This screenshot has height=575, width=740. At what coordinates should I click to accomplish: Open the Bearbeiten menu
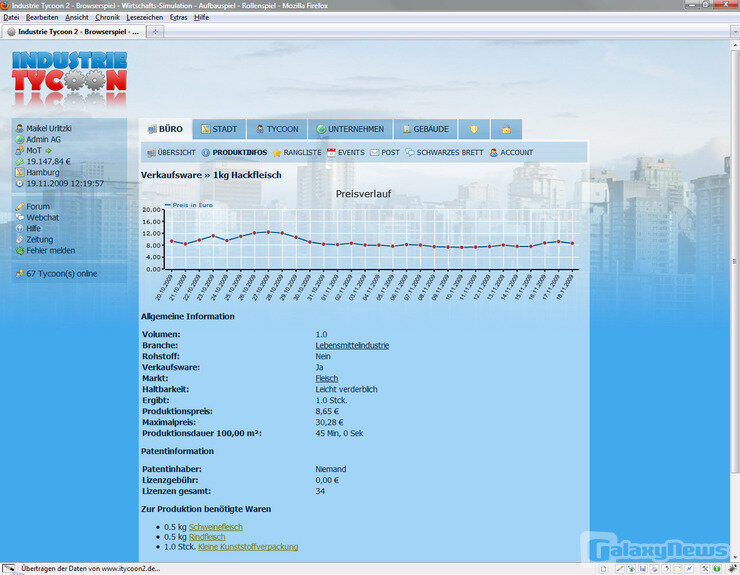tap(42, 17)
